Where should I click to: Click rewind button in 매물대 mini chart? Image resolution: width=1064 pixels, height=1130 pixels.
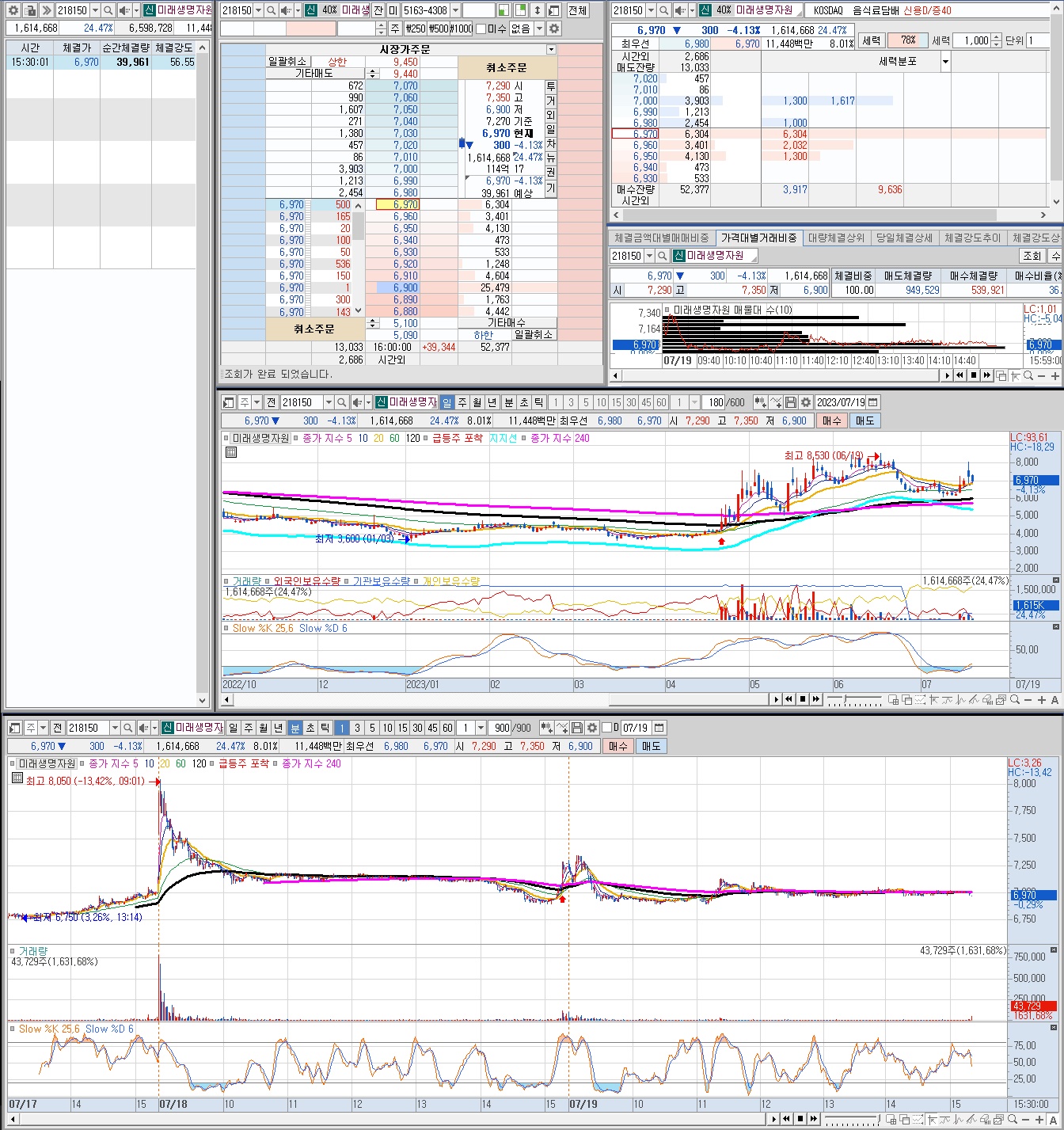pos(960,375)
